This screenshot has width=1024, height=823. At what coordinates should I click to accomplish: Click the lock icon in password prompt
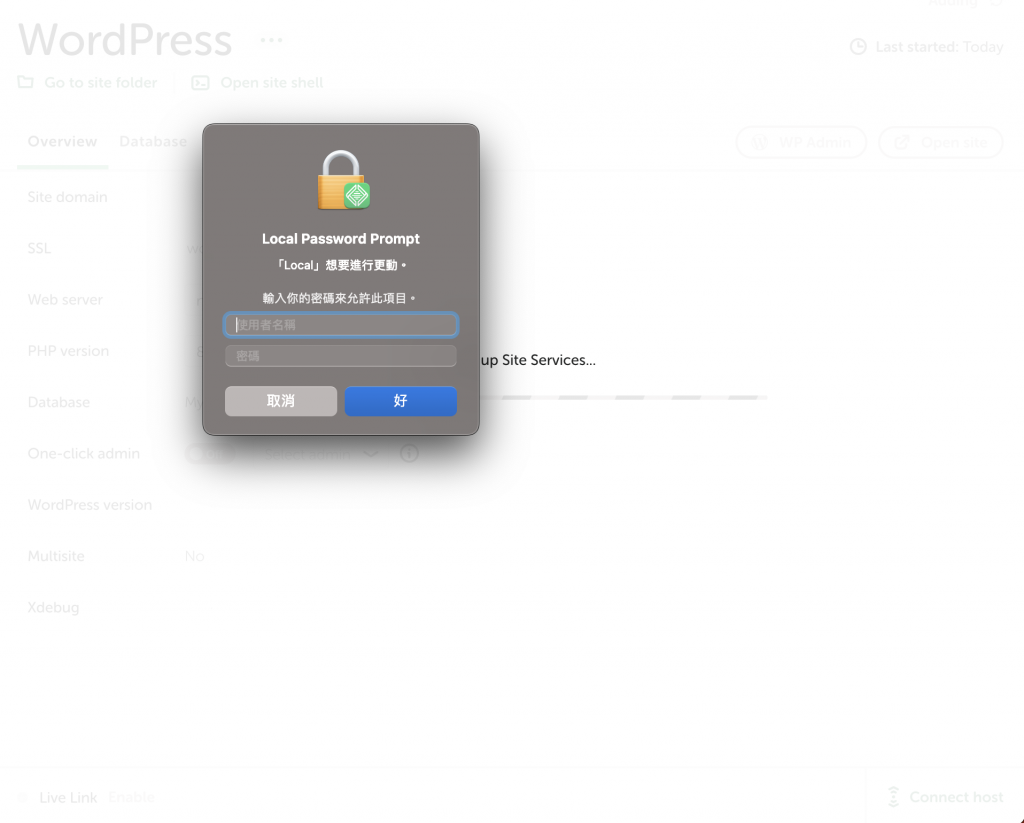point(344,180)
